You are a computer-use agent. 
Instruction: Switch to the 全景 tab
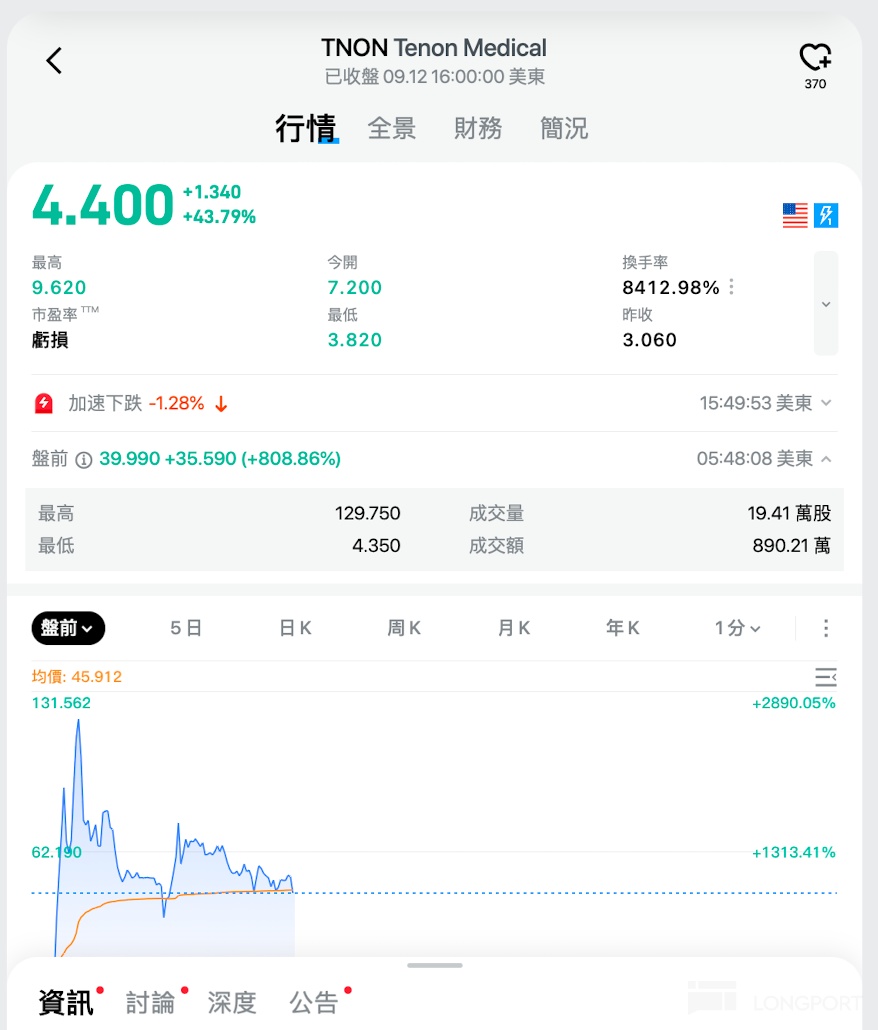(391, 128)
